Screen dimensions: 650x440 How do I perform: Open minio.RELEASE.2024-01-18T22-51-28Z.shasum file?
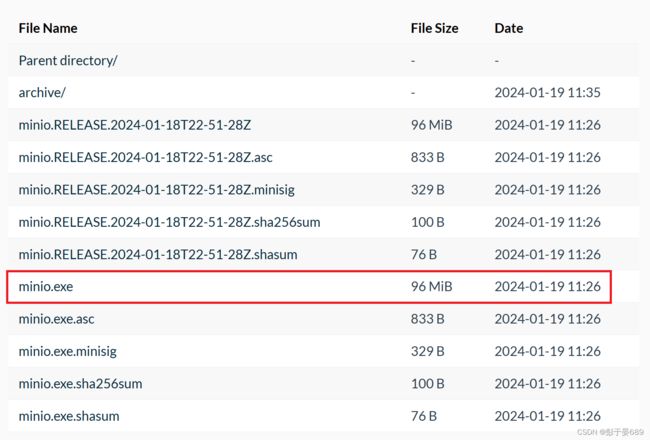tap(158, 254)
